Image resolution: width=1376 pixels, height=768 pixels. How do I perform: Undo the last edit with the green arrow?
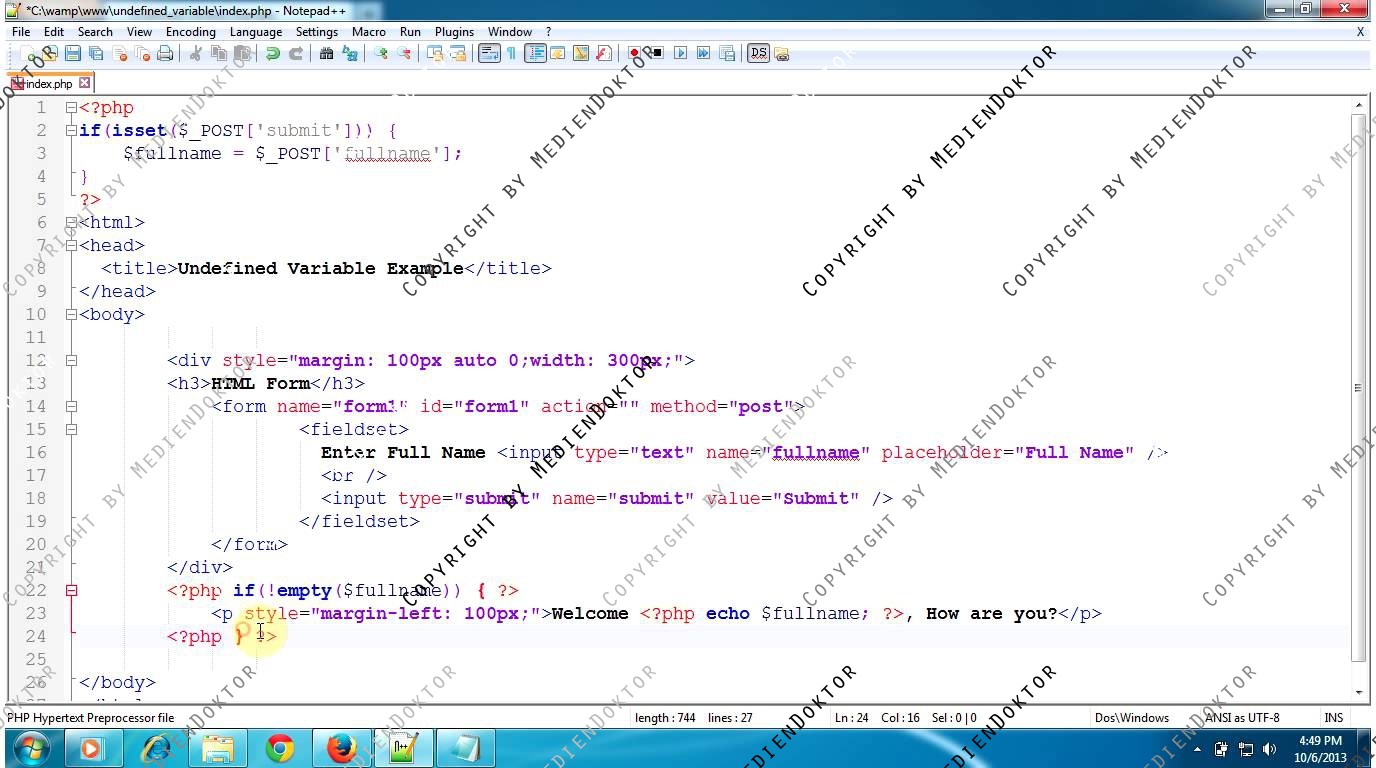pos(272,54)
